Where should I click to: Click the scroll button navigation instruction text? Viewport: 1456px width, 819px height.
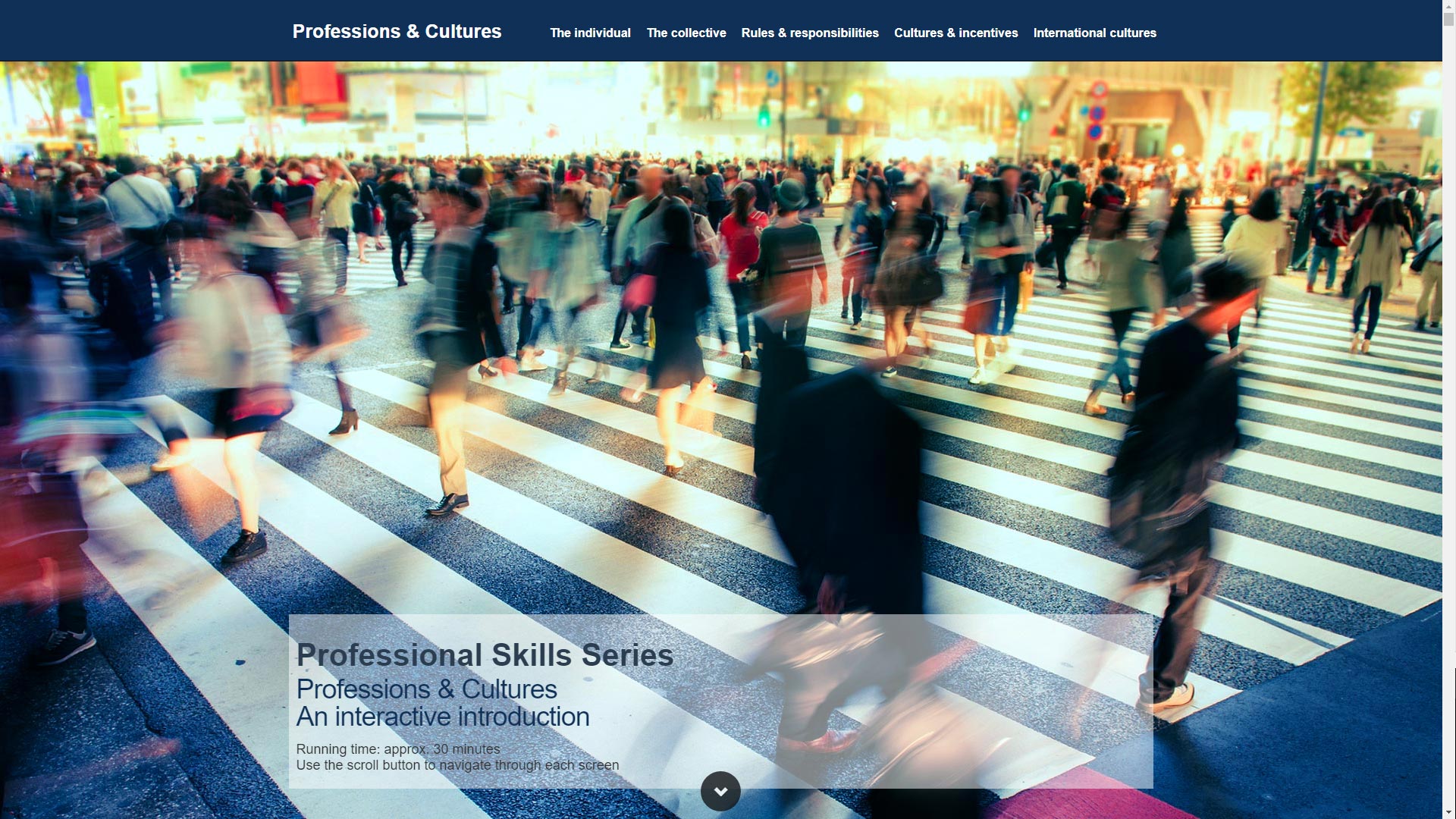(457, 765)
